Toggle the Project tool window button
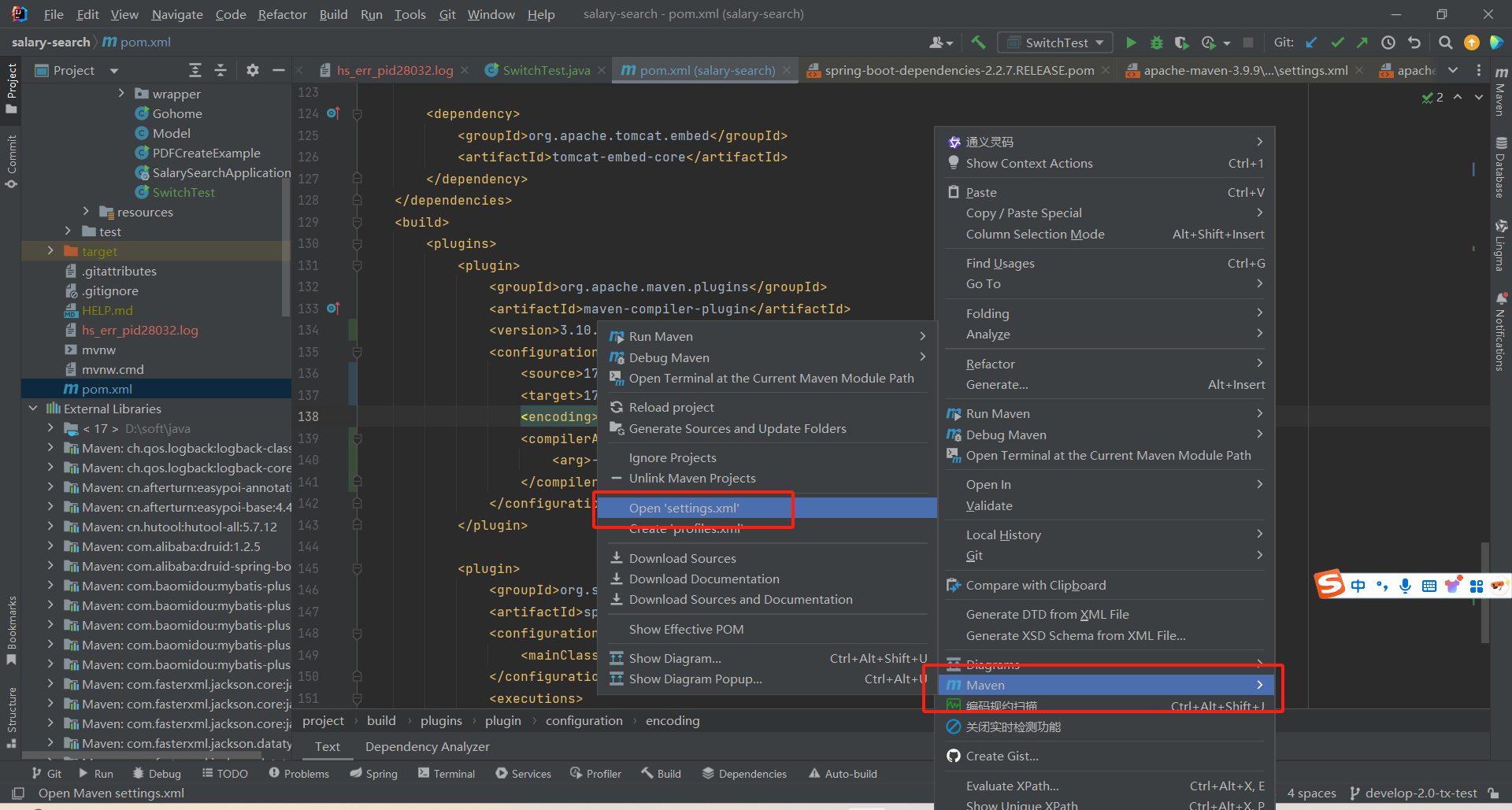Image resolution: width=1512 pixels, height=810 pixels. [11, 87]
